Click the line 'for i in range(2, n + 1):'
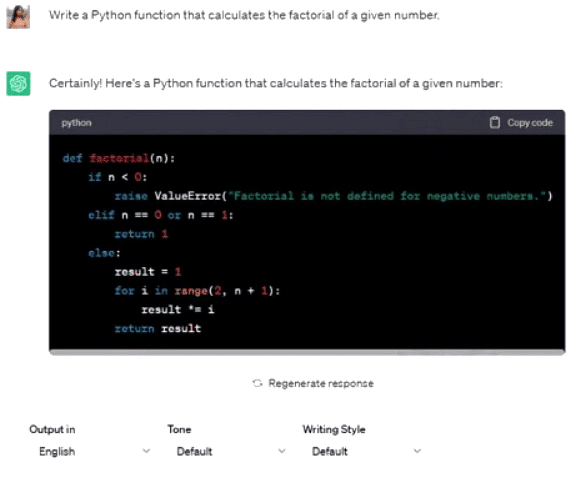Screen dimensions: 572x481 click(x=197, y=291)
